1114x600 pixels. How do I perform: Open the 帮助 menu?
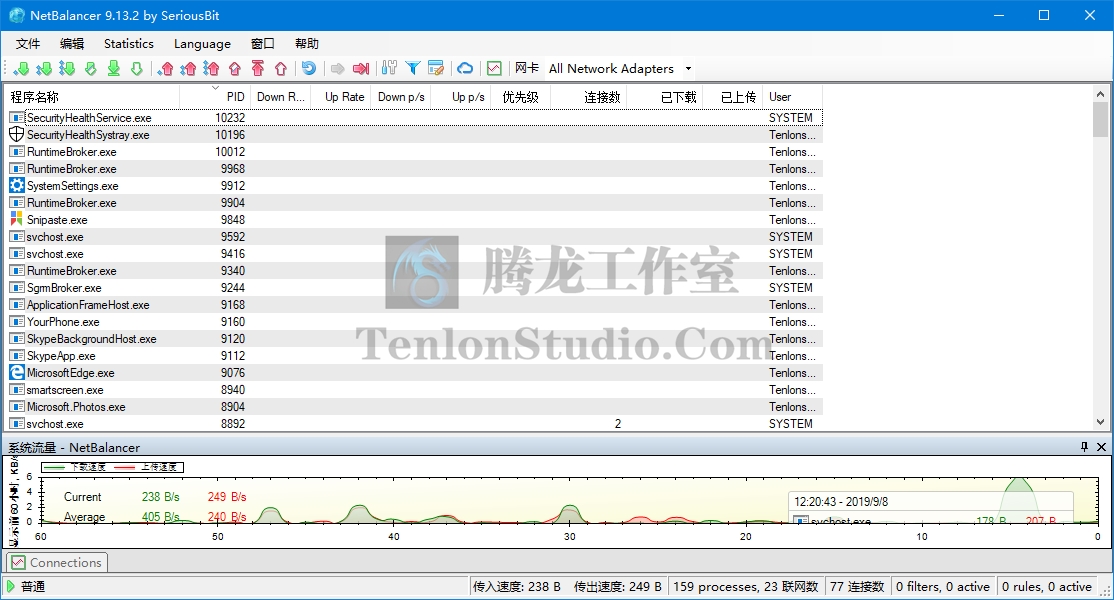(306, 43)
